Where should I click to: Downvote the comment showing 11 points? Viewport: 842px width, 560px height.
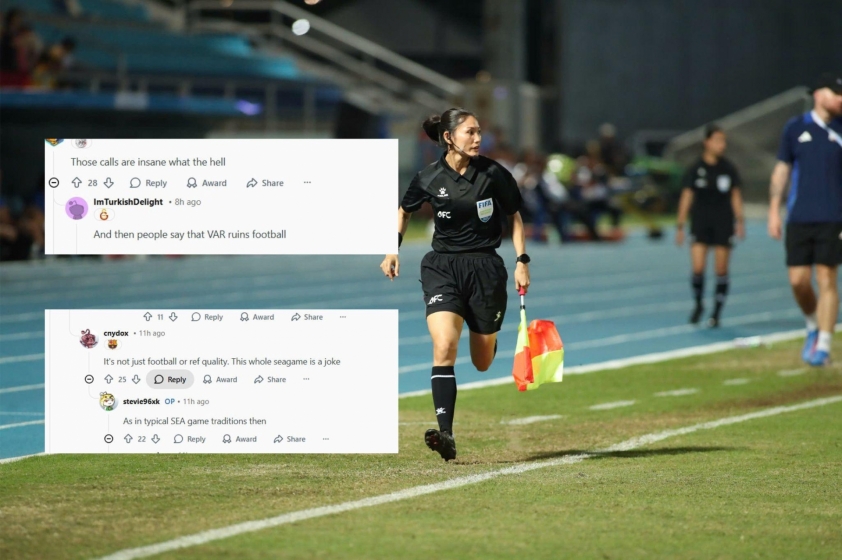point(173,317)
